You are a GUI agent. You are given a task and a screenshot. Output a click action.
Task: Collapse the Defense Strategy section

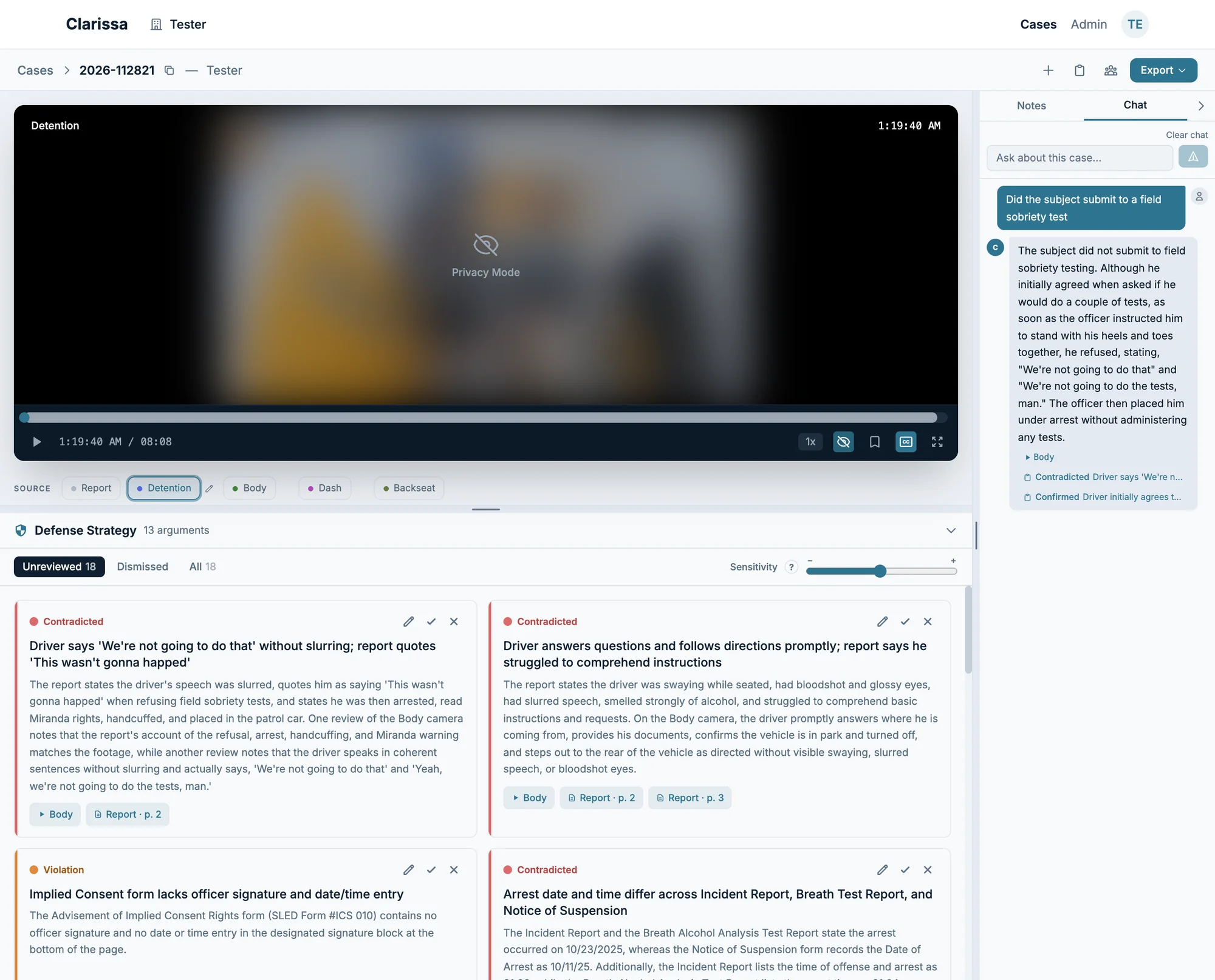click(951, 530)
